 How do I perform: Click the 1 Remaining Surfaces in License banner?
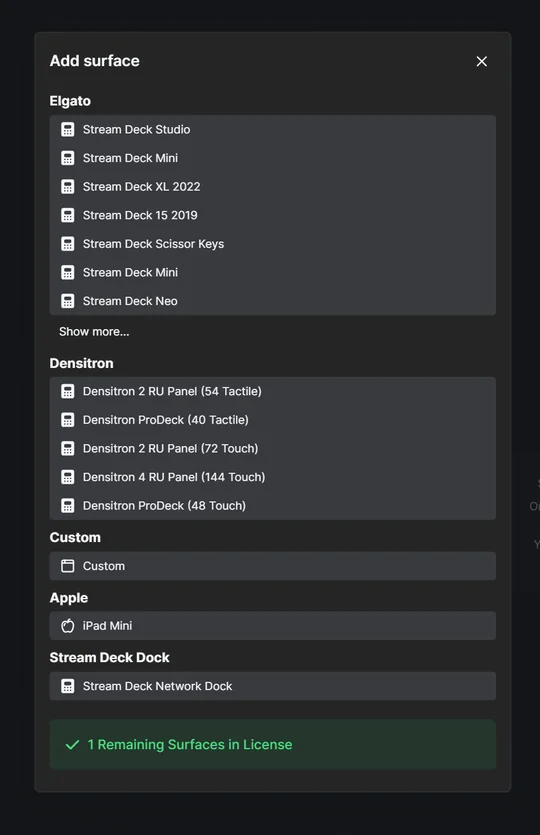tap(273, 744)
